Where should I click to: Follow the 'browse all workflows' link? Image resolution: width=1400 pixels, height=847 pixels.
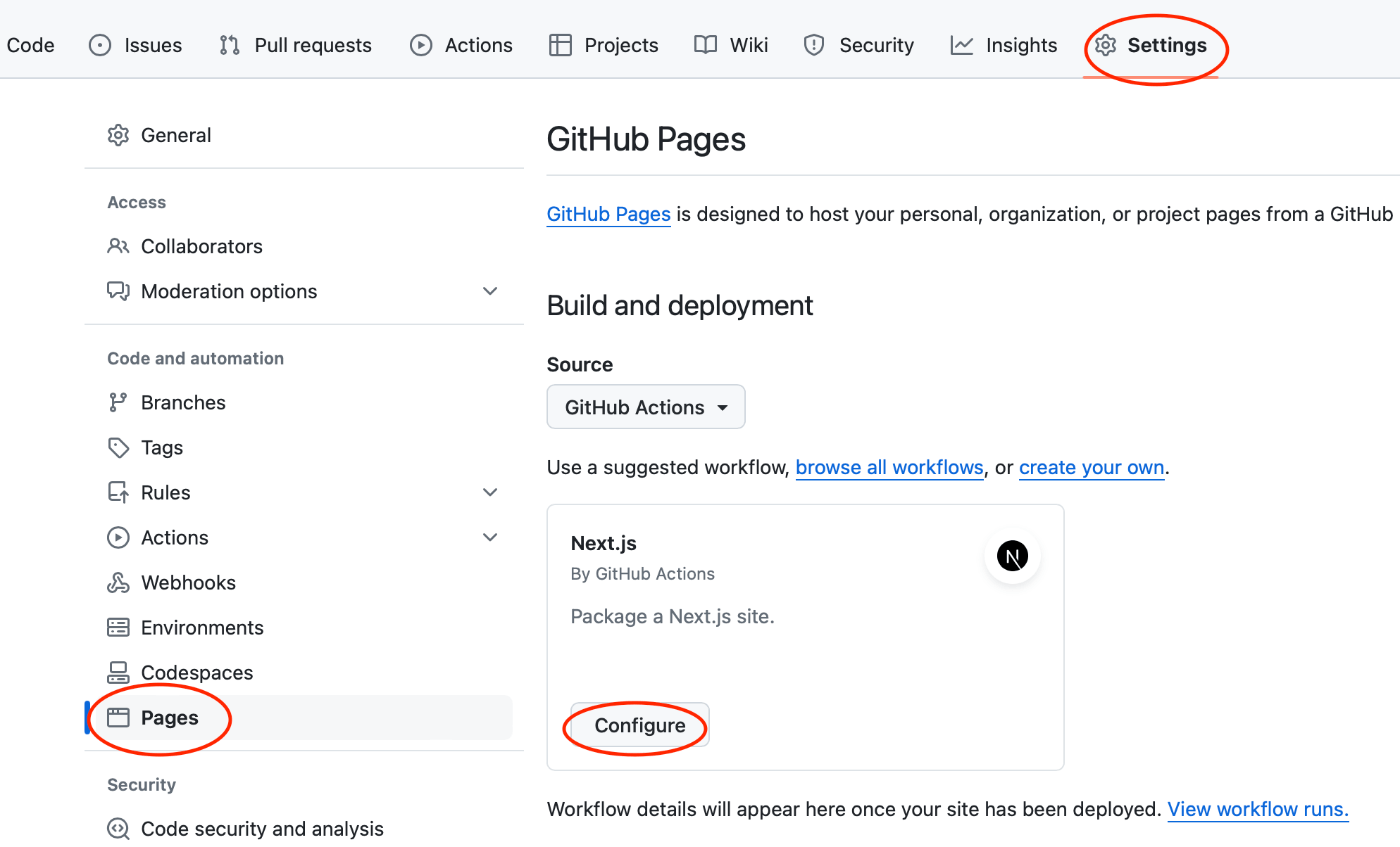(x=889, y=467)
